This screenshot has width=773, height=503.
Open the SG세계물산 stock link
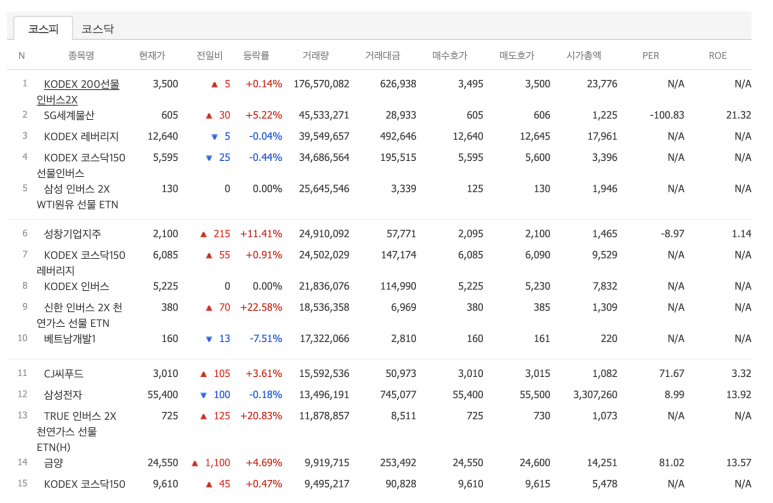tap(69, 115)
